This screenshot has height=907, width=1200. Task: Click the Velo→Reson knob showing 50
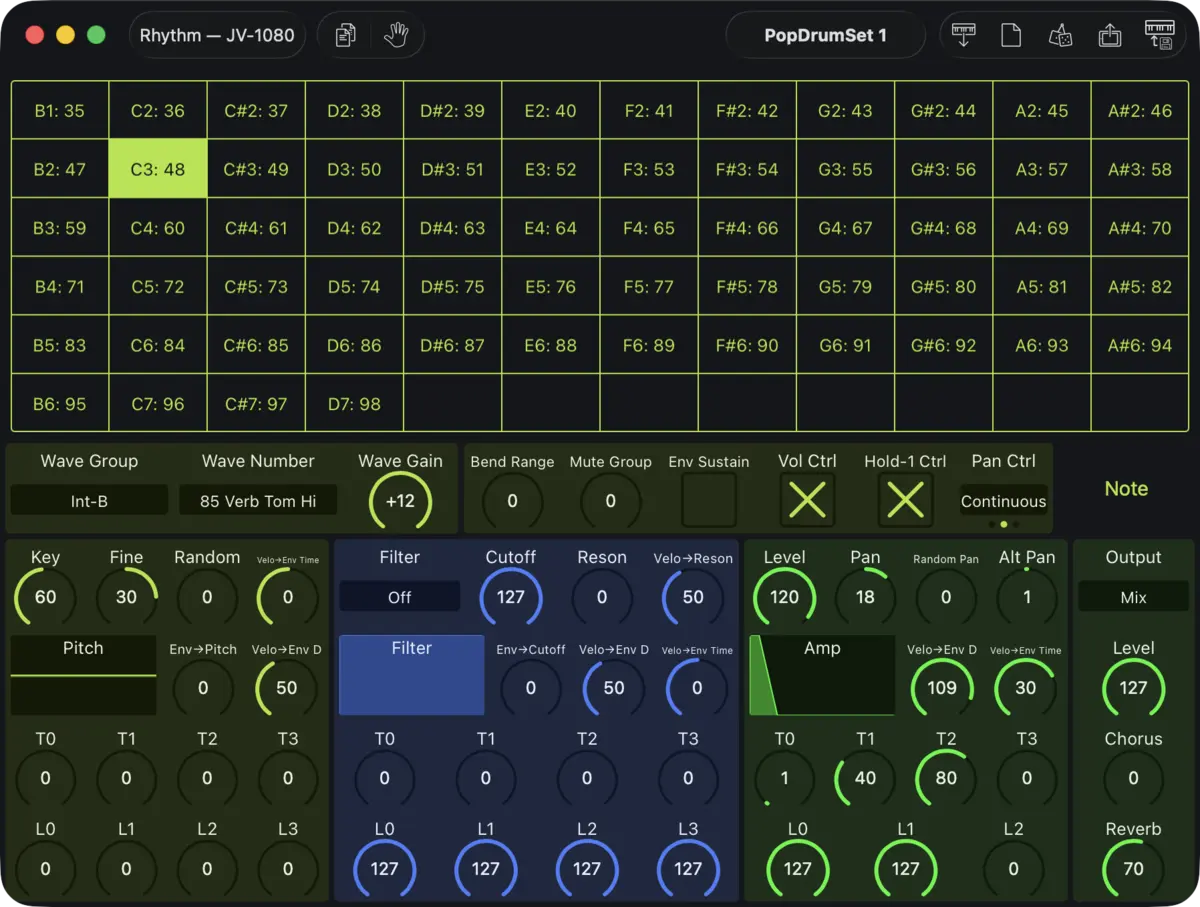693,597
